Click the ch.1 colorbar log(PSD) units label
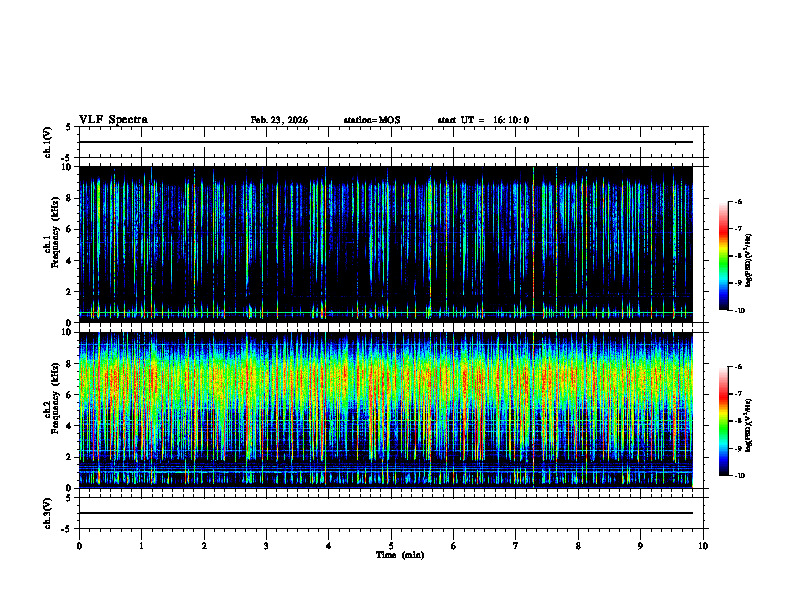This screenshot has height=612, width=792. coord(749,261)
